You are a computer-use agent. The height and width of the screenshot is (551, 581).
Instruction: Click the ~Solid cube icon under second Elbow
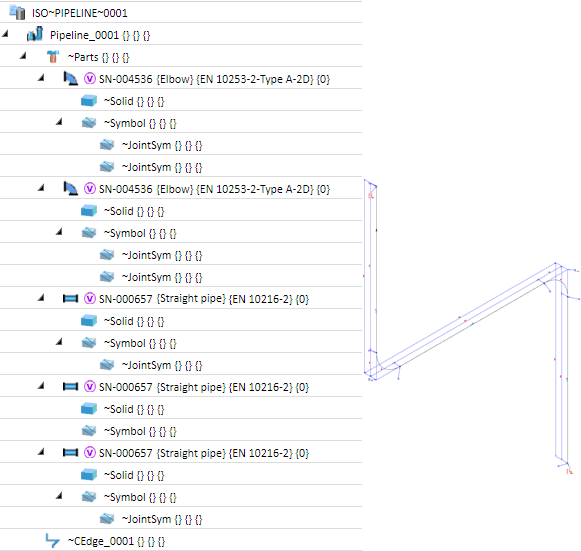pos(89,210)
